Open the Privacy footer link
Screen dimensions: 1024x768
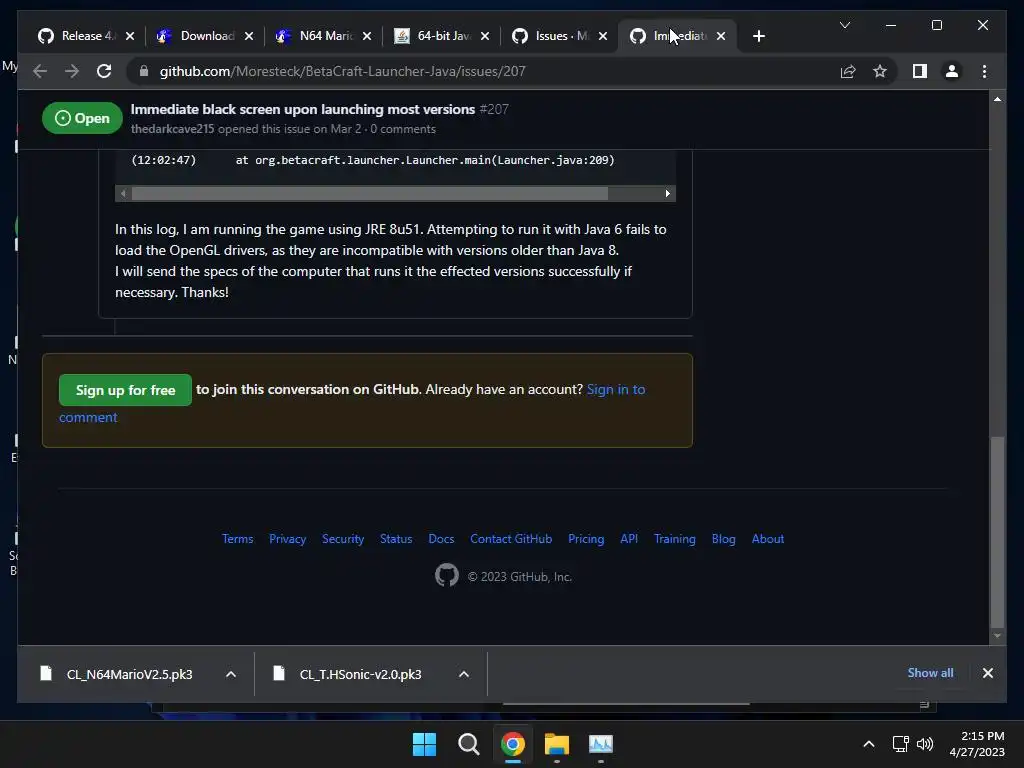tap(287, 539)
